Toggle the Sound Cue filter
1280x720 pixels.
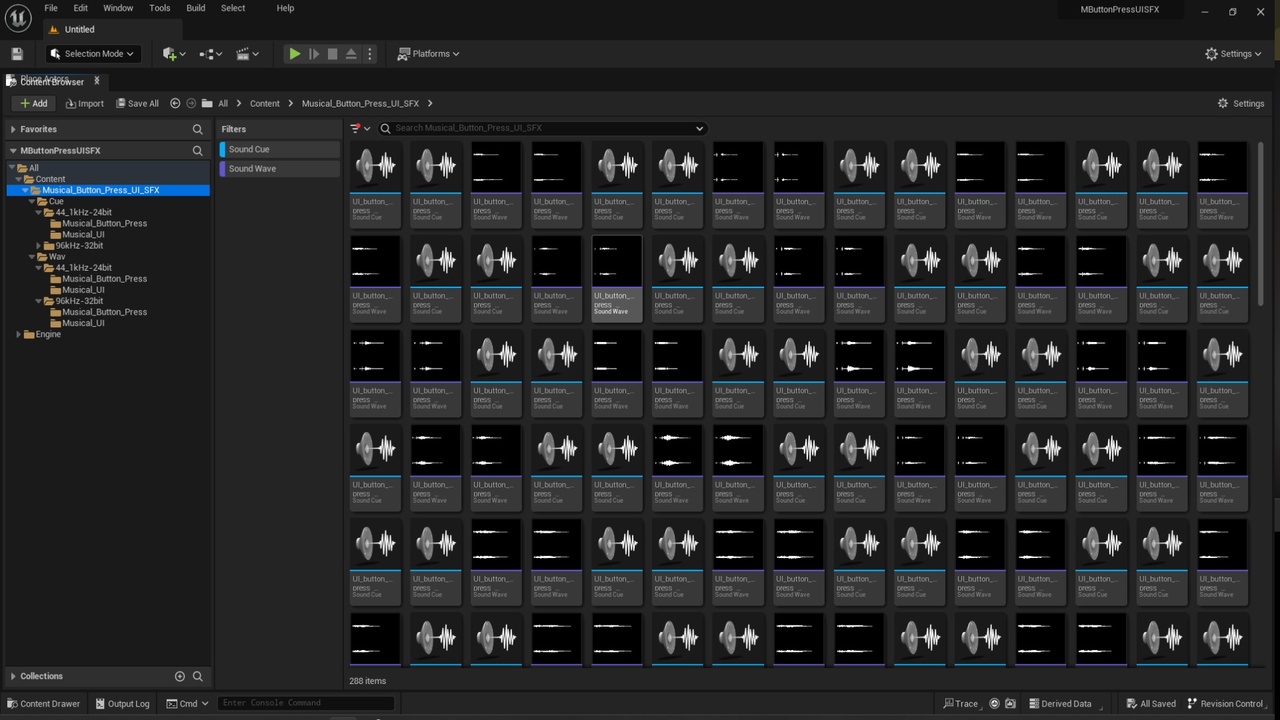coord(279,149)
